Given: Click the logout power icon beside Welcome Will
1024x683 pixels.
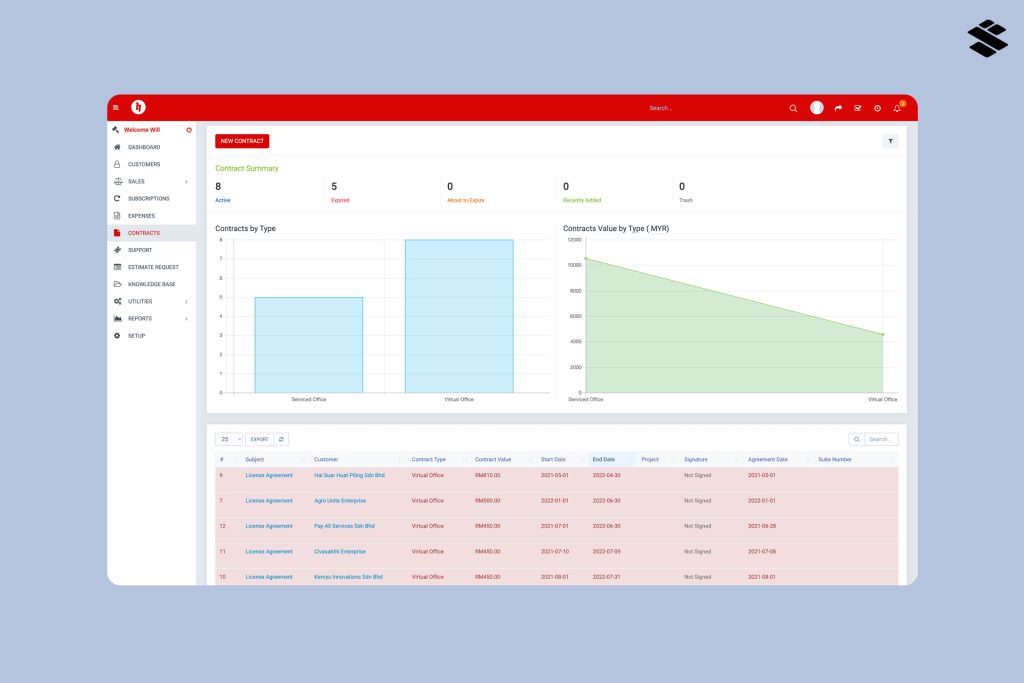Looking at the screenshot, I should click(x=189, y=130).
